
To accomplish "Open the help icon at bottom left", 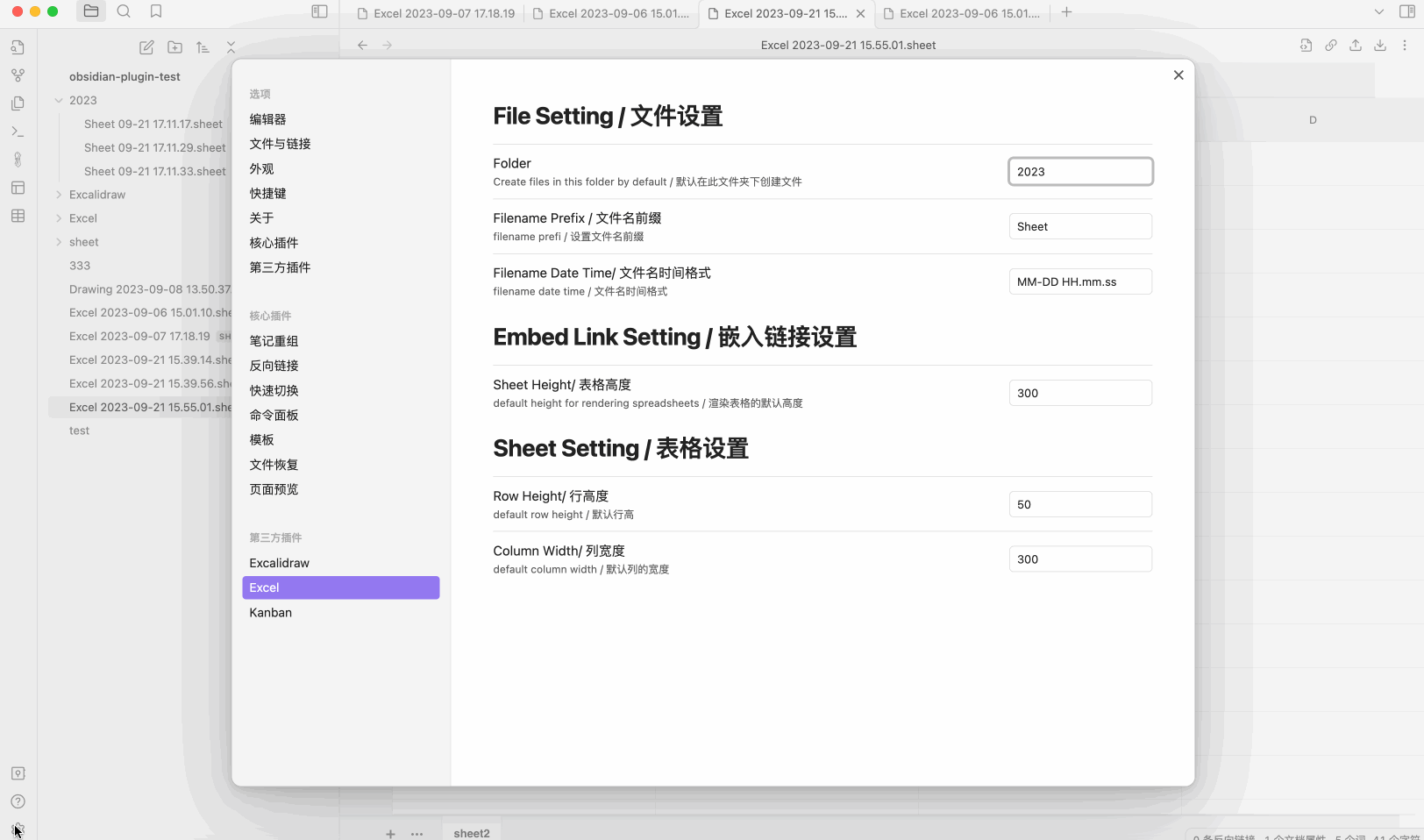I will 18,801.
